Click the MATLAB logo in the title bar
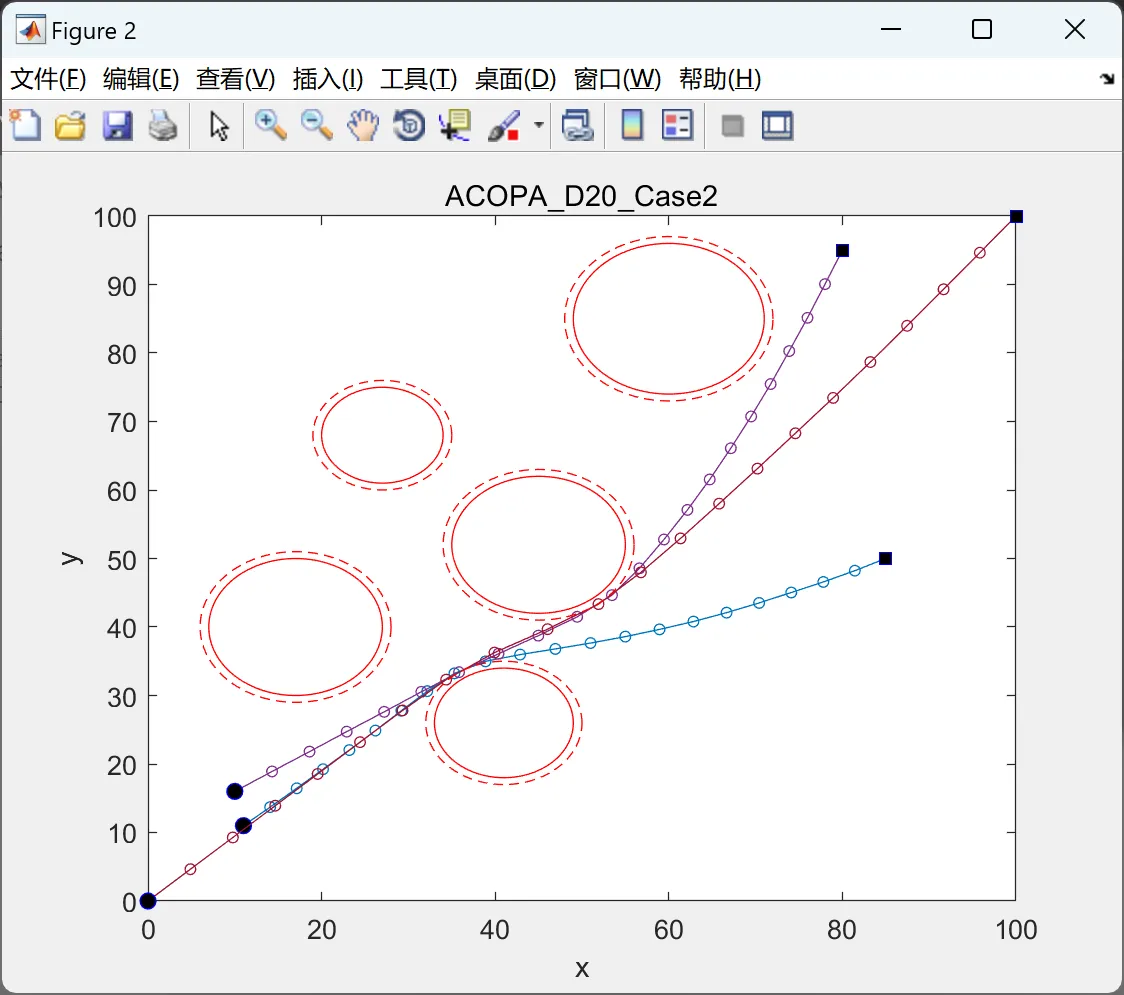 (31, 30)
